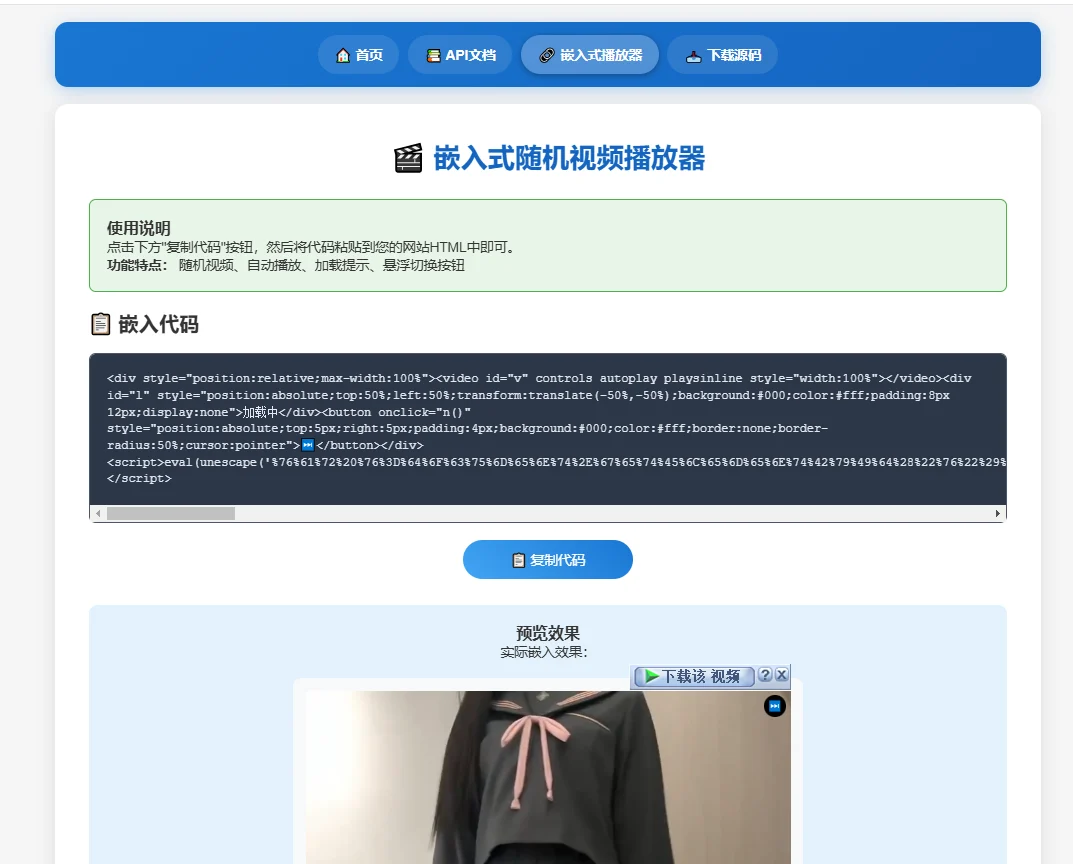Viewport: 1073px width, 864px height.
Task: Click the 预览效果 label above the video
Action: (x=548, y=633)
